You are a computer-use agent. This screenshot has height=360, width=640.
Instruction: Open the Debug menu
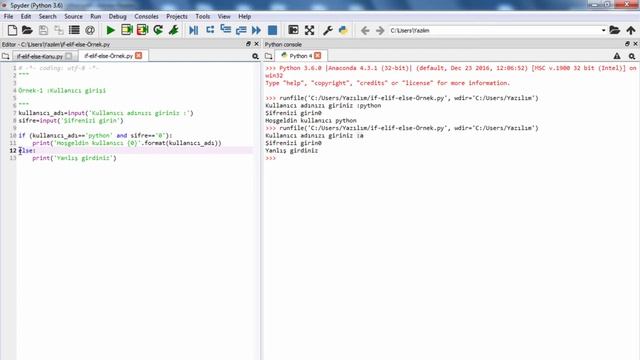click(118, 16)
